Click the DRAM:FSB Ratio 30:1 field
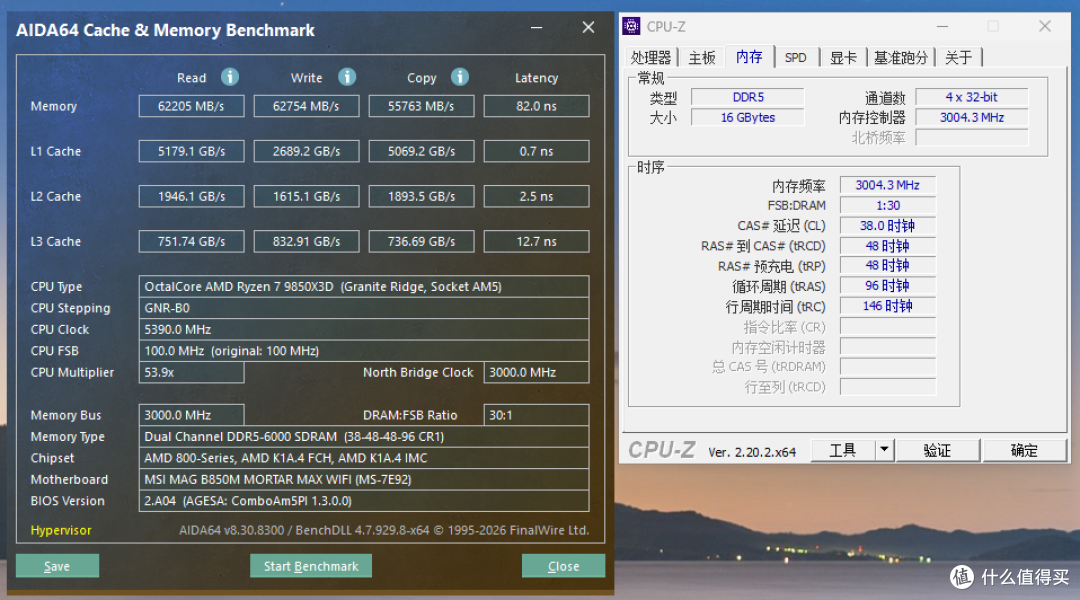1080x600 pixels. pos(537,415)
